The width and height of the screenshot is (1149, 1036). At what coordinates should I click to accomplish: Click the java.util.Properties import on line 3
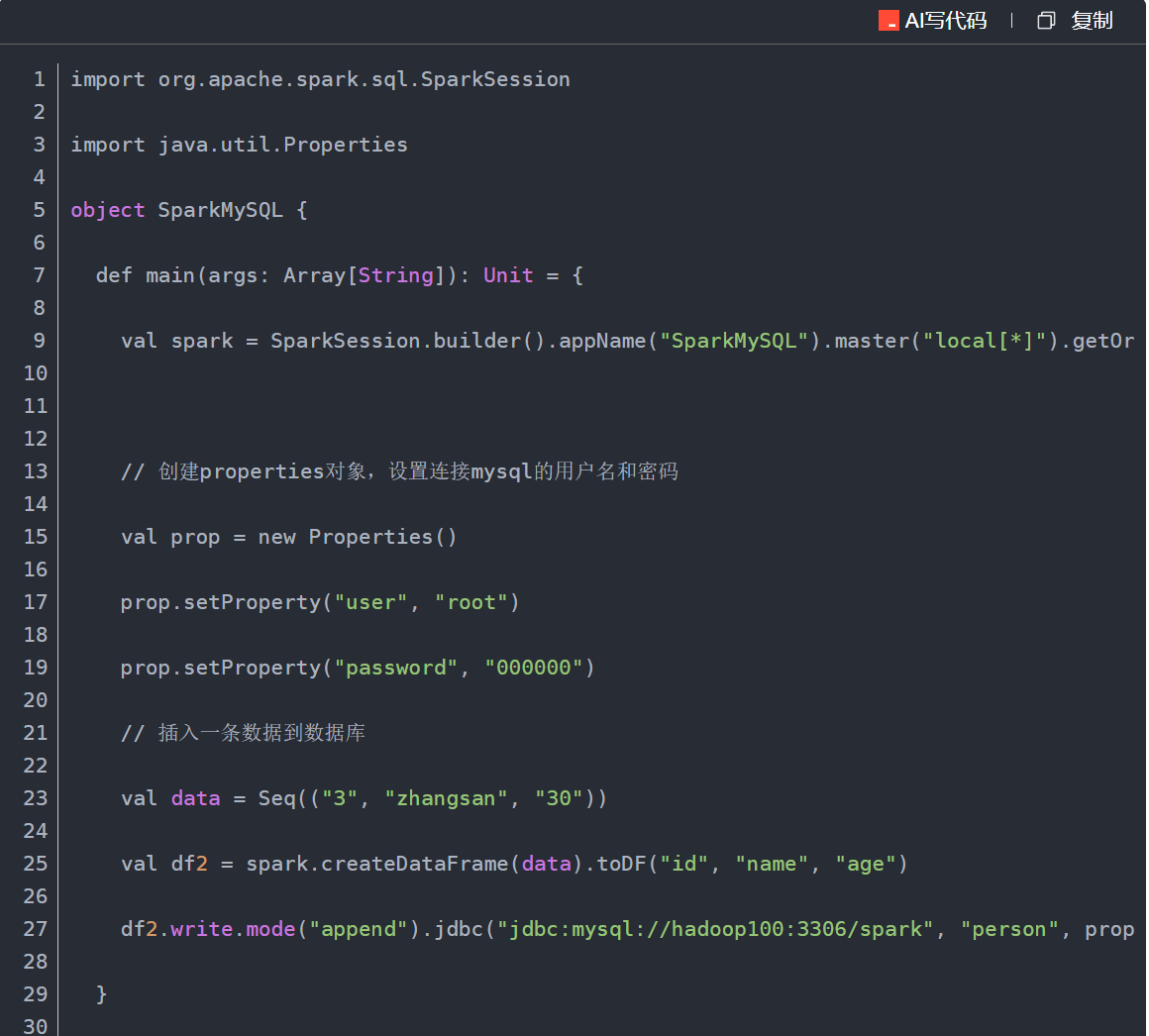[x=238, y=145]
